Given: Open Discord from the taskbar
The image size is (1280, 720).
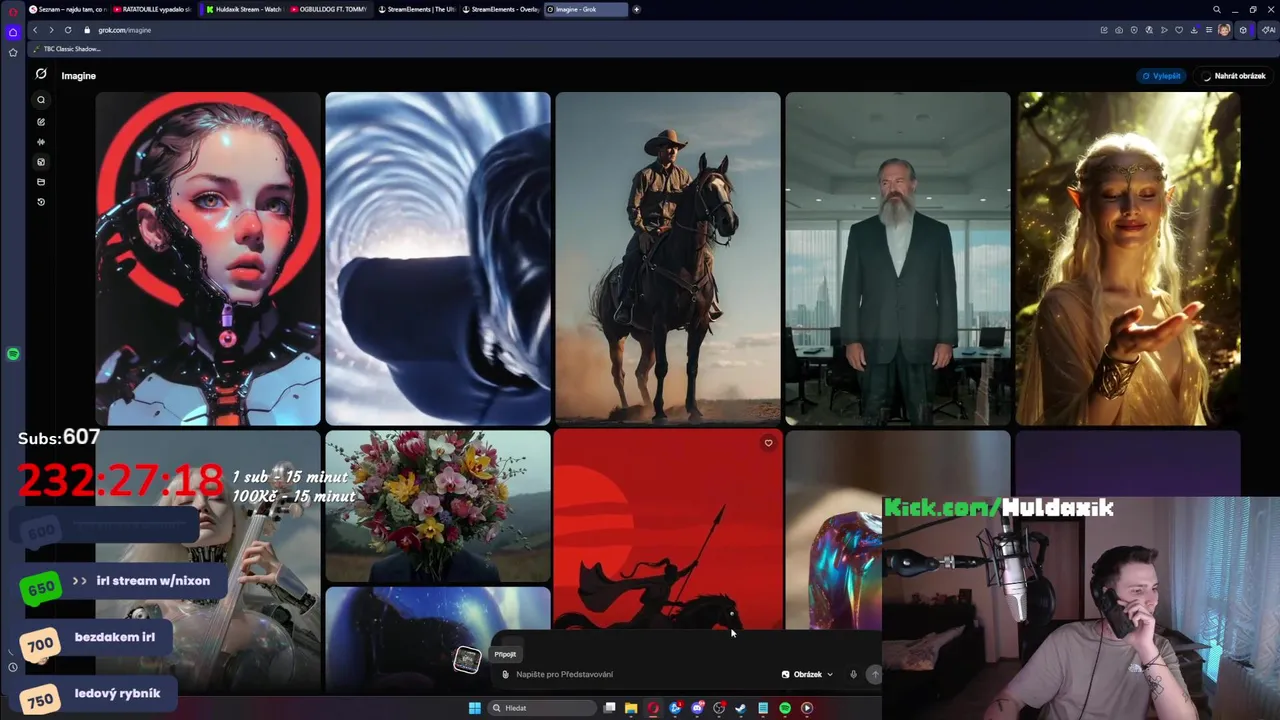Looking at the screenshot, I should 697,708.
